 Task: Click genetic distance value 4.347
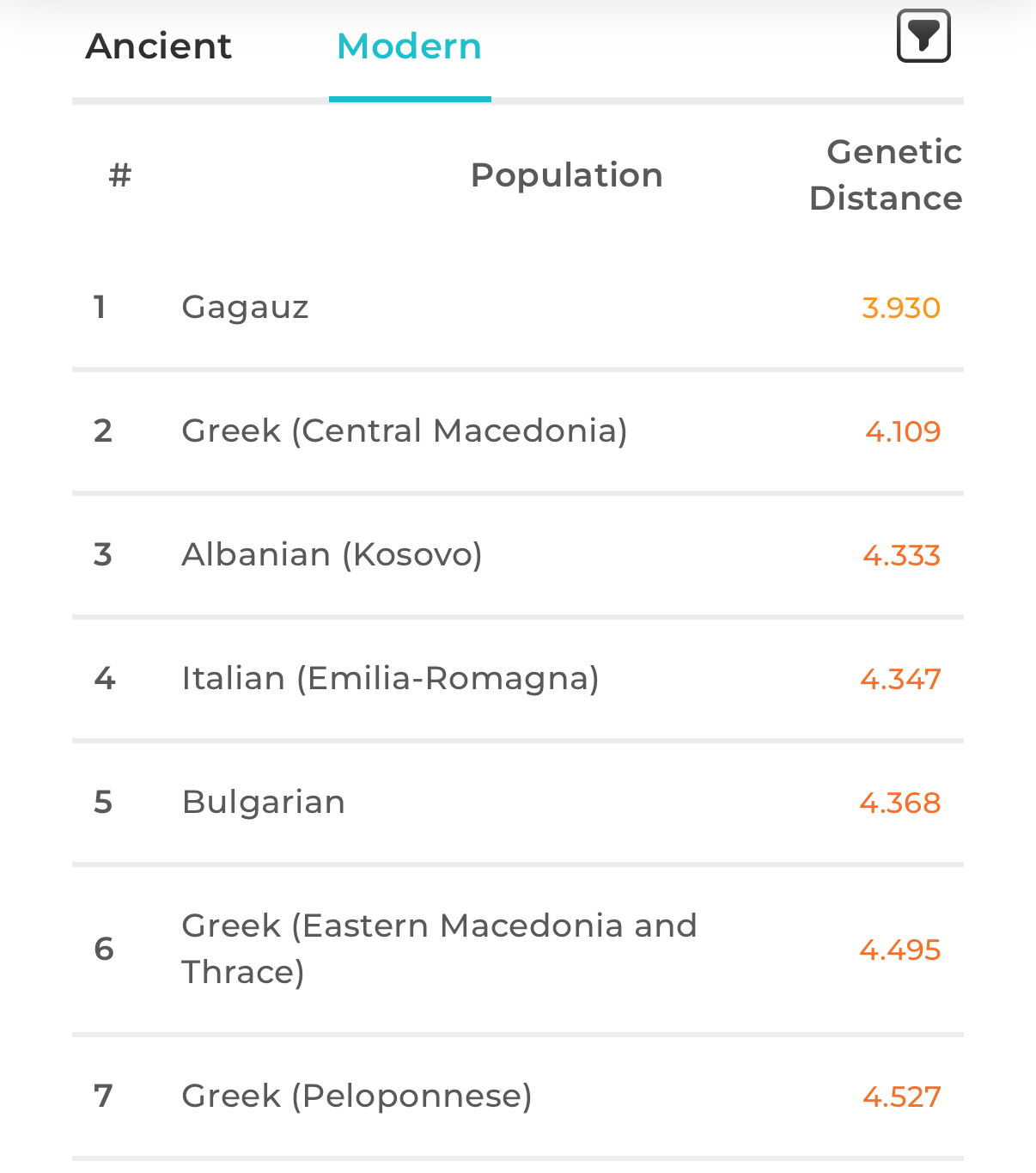coord(901,679)
